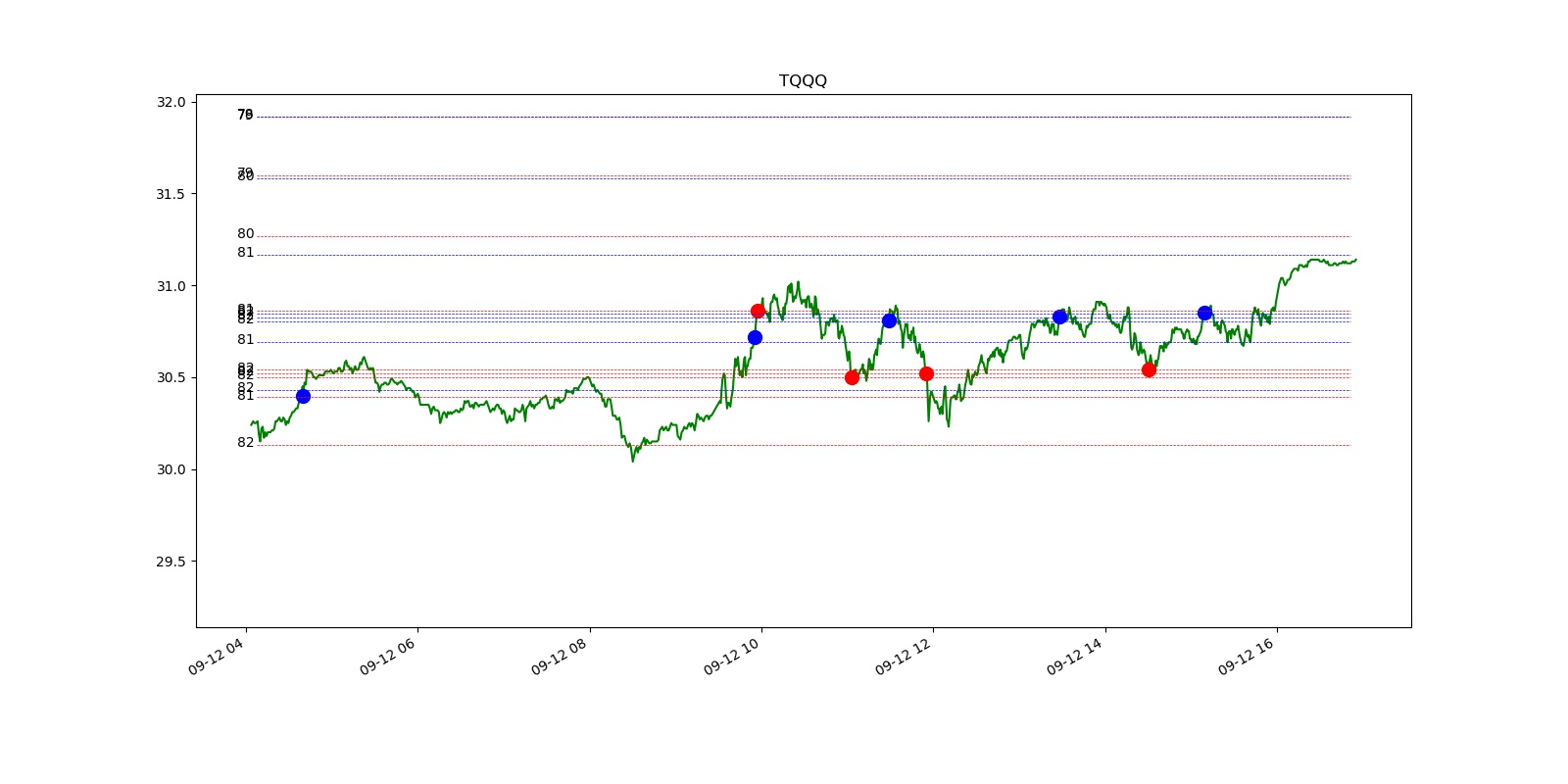Click the last blue marker before 09-12 16
The height and width of the screenshot is (784, 1568).
[x=1204, y=313]
